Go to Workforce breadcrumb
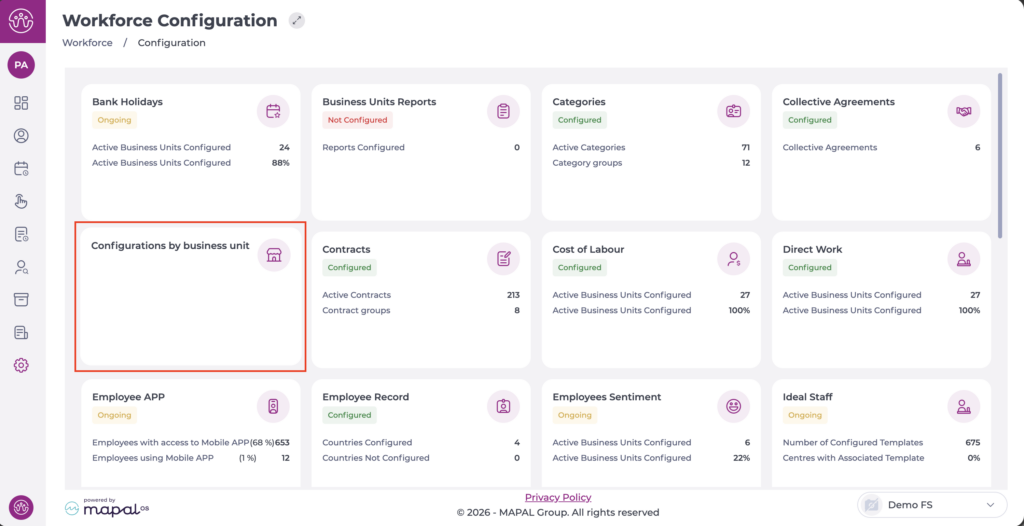Image resolution: width=1024 pixels, height=526 pixels. pyautogui.click(x=86, y=43)
